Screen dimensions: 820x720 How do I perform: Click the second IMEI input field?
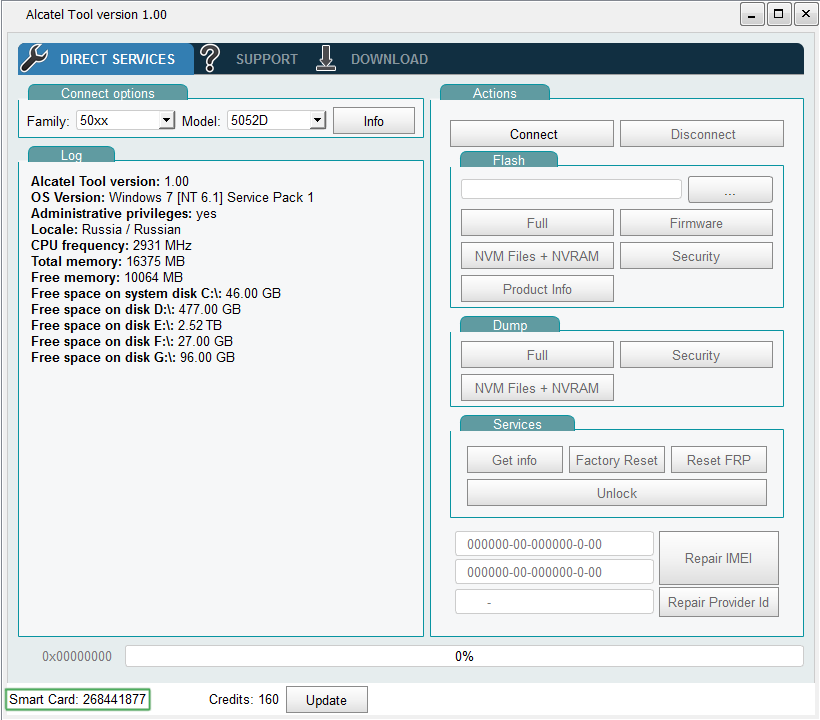coord(554,572)
